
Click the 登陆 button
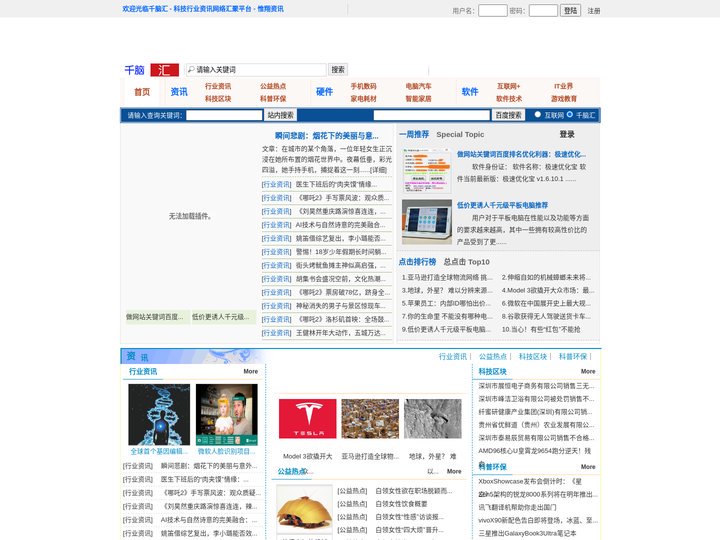click(x=570, y=10)
